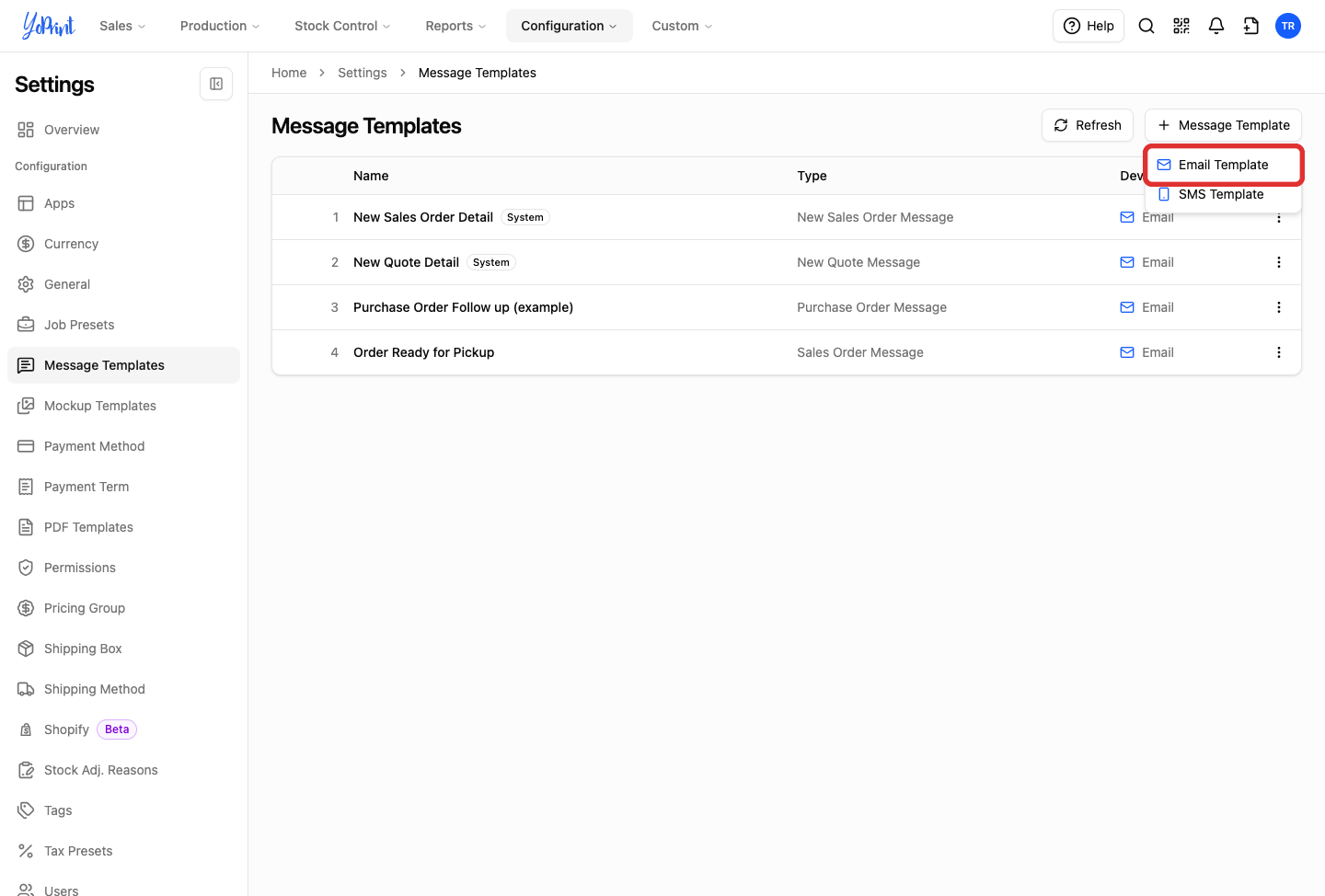The height and width of the screenshot is (896, 1325).
Task: Open the Help button
Action: pyautogui.click(x=1089, y=26)
